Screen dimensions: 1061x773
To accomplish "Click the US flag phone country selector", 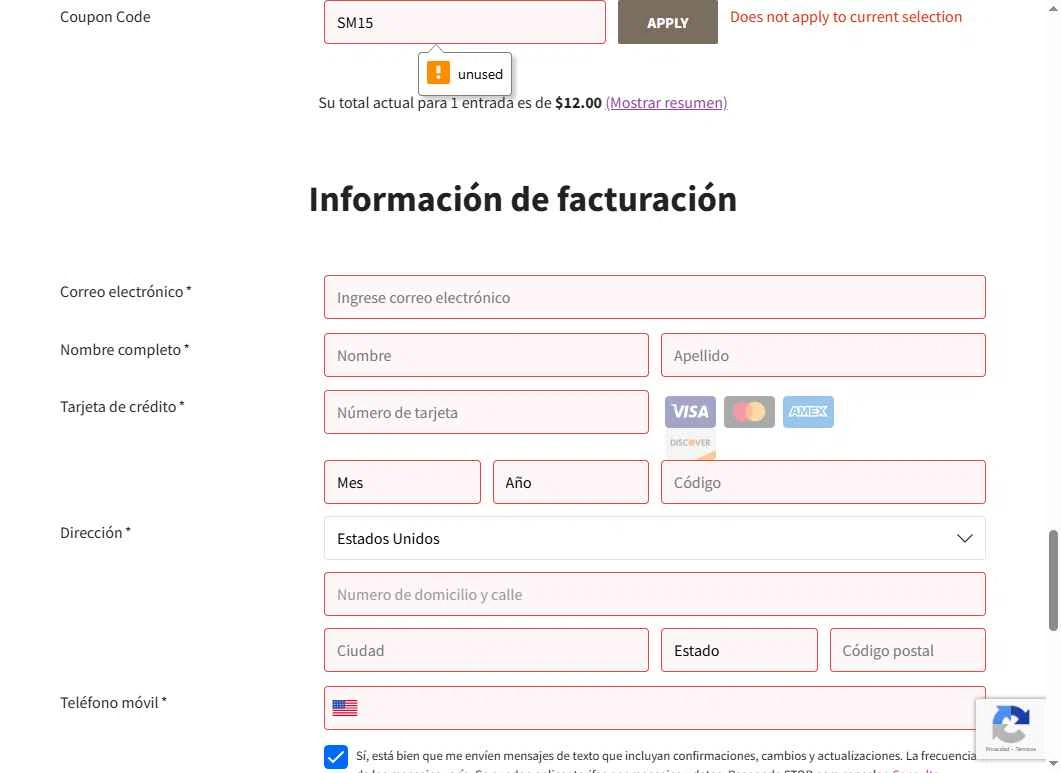I will [344, 707].
